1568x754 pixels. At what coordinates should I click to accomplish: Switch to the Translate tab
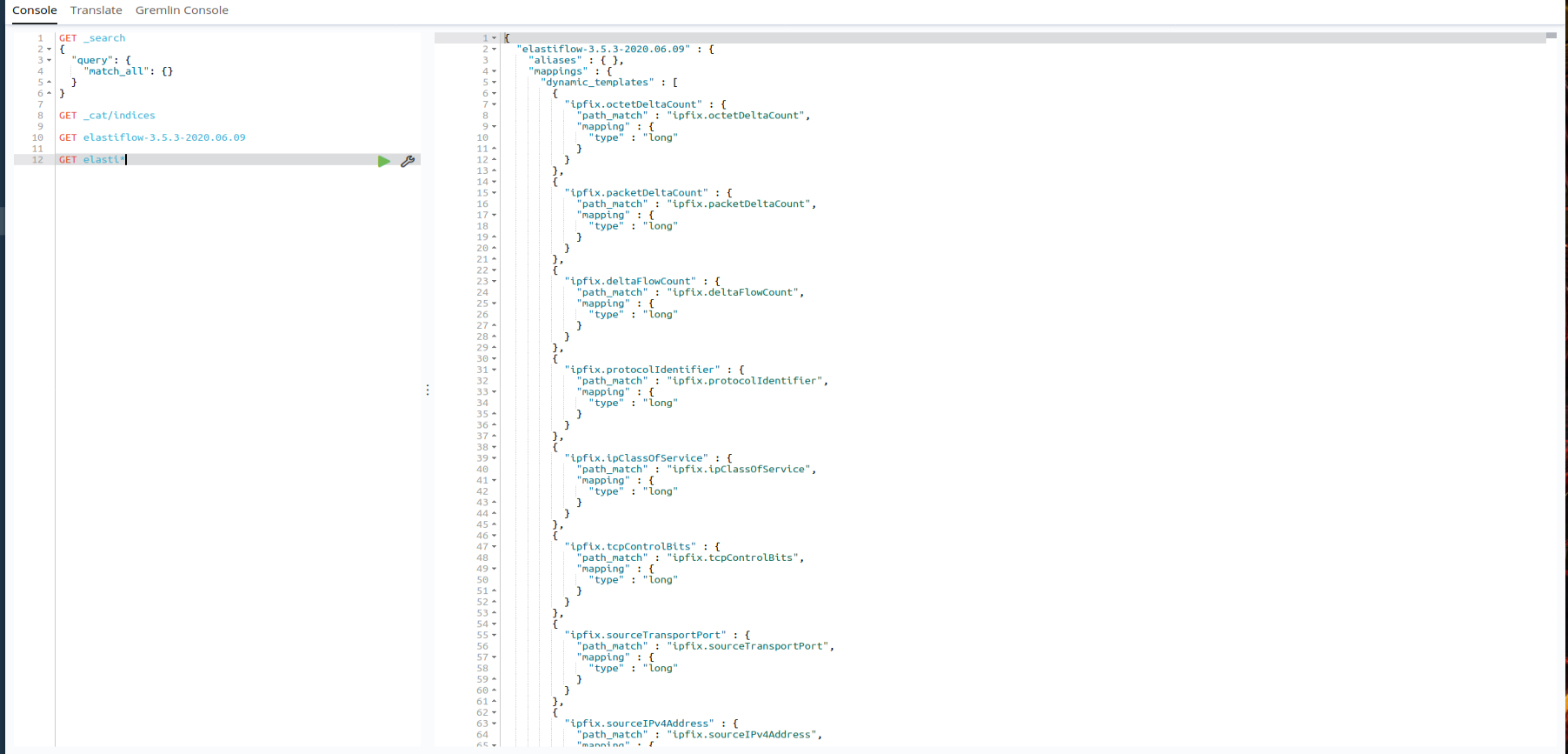[x=96, y=10]
